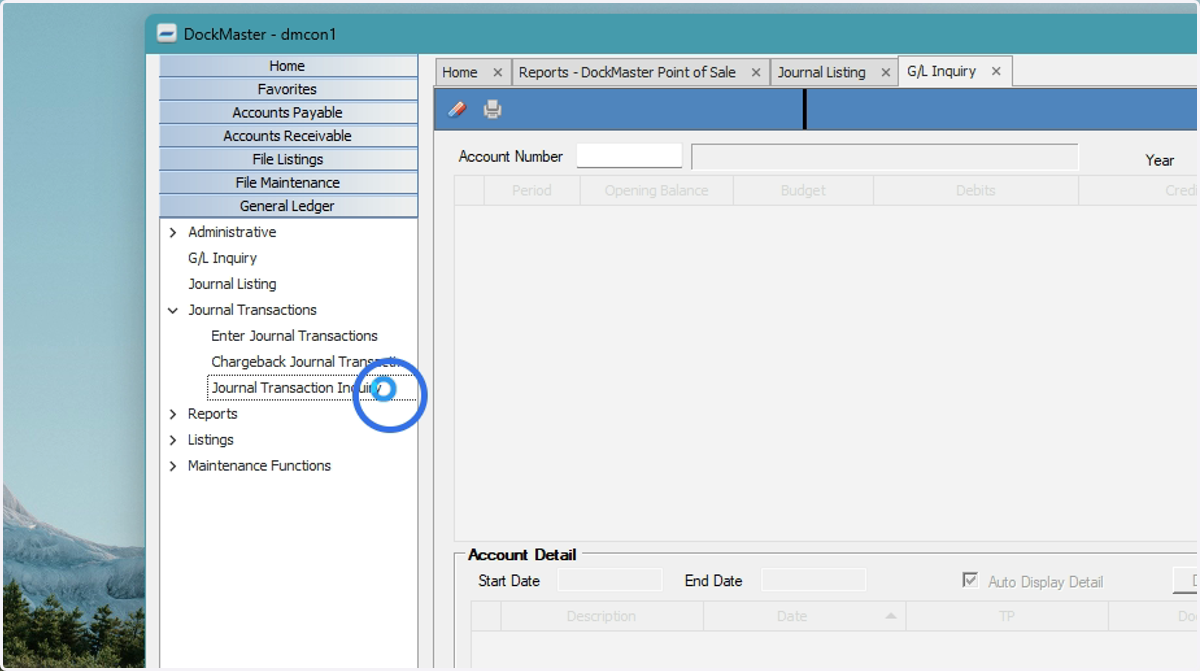Click the DockMaster title bar app icon
The width and height of the screenshot is (1200, 671).
167,34
